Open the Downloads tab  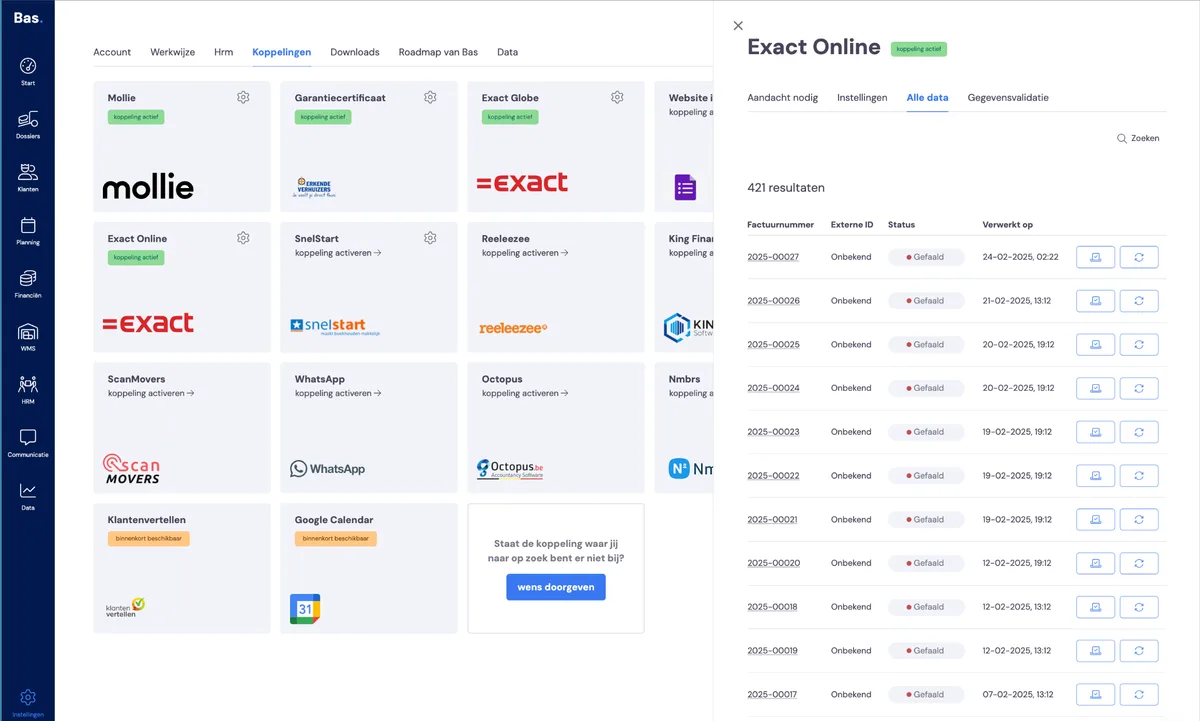[355, 52]
